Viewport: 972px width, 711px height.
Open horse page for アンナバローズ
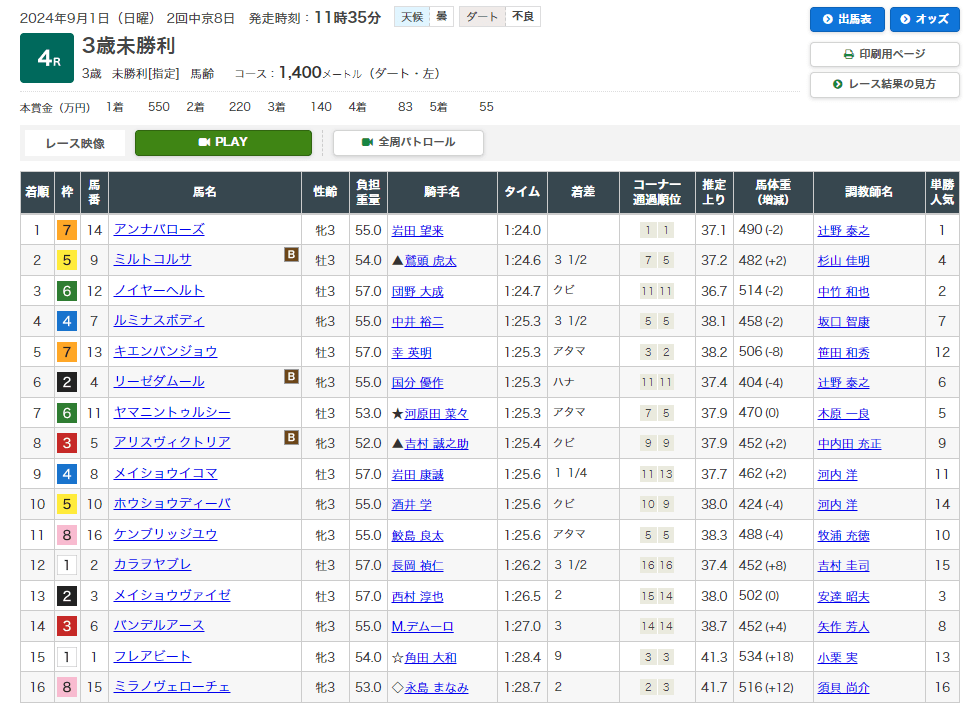coord(159,230)
